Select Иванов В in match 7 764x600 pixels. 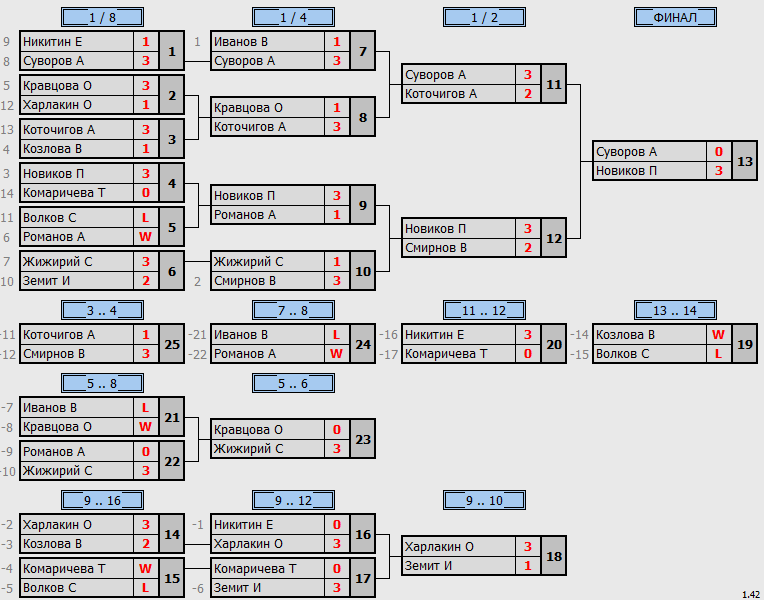[268, 42]
